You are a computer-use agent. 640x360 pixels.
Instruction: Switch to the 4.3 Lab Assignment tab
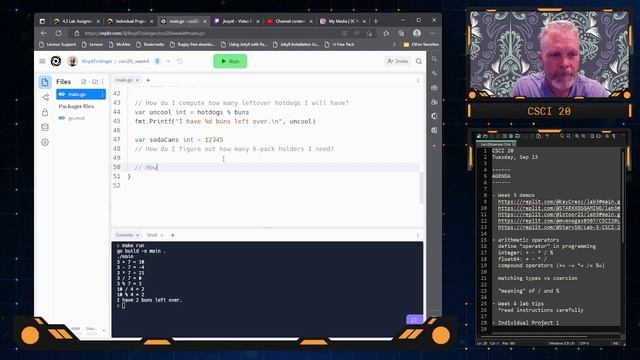pos(76,21)
